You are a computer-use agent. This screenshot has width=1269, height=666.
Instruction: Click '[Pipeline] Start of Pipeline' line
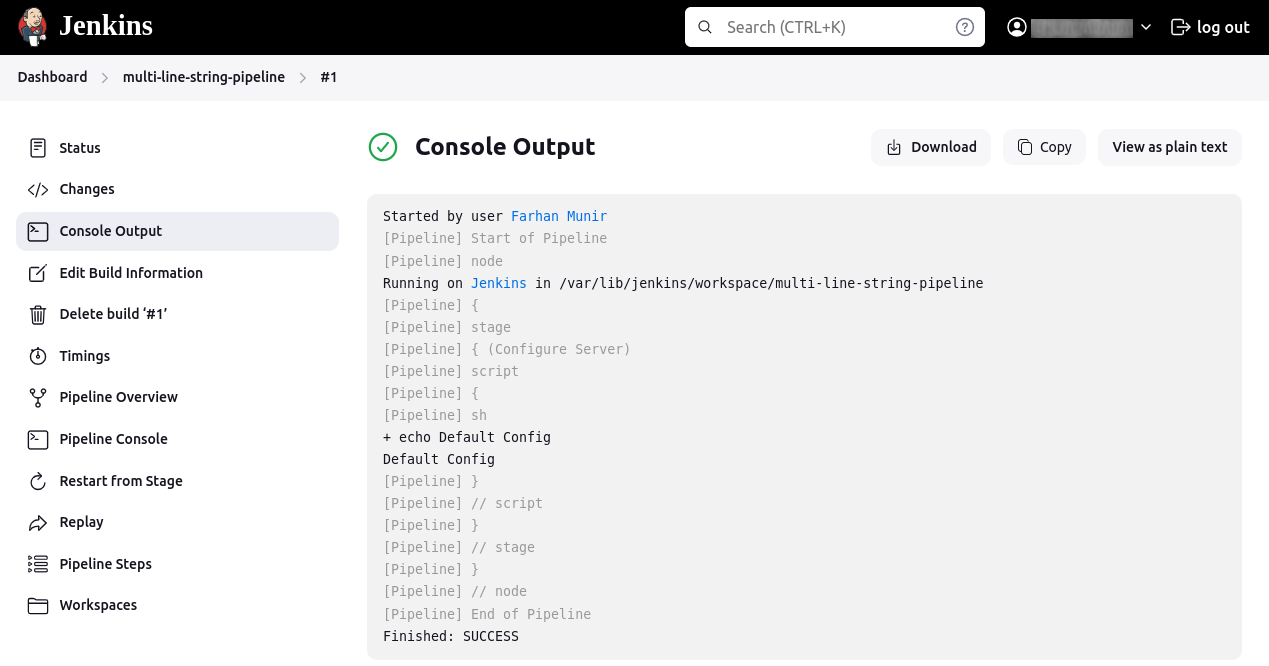[495, 238]
